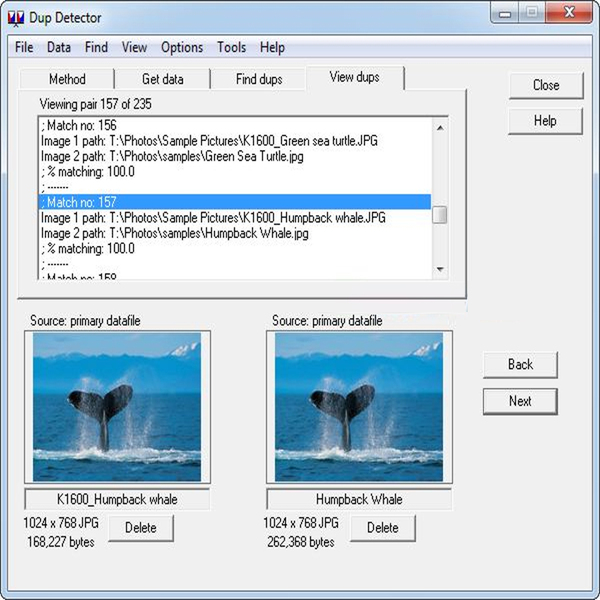Delete the K1600_Humpback whale image
The image size is (600, 600).
pyautogui.click(x=141, y=528)
